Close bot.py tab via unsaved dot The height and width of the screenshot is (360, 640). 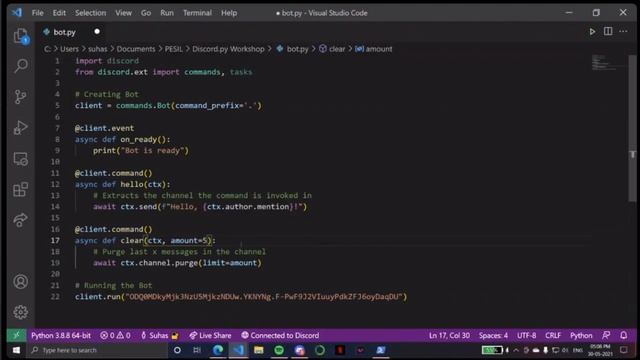[x=97, y=31]
